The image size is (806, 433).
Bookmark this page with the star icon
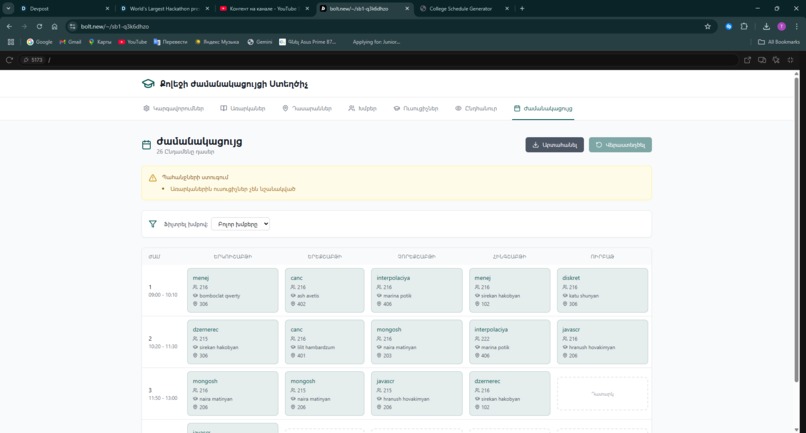707,26
